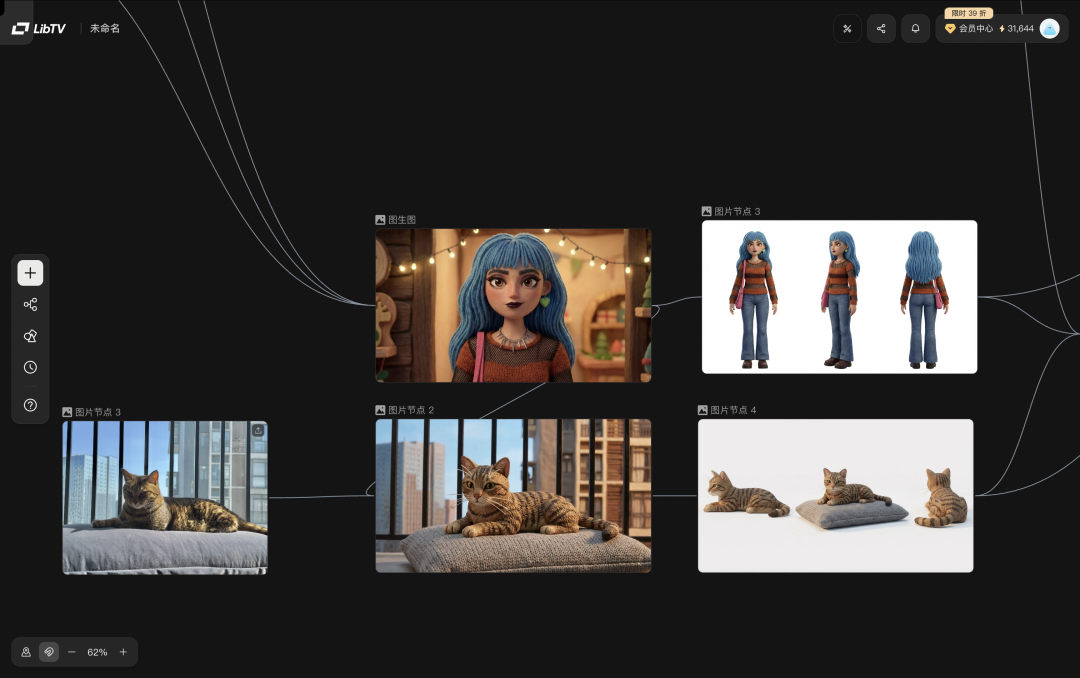Click the share icon in top bar

(881, 29)
